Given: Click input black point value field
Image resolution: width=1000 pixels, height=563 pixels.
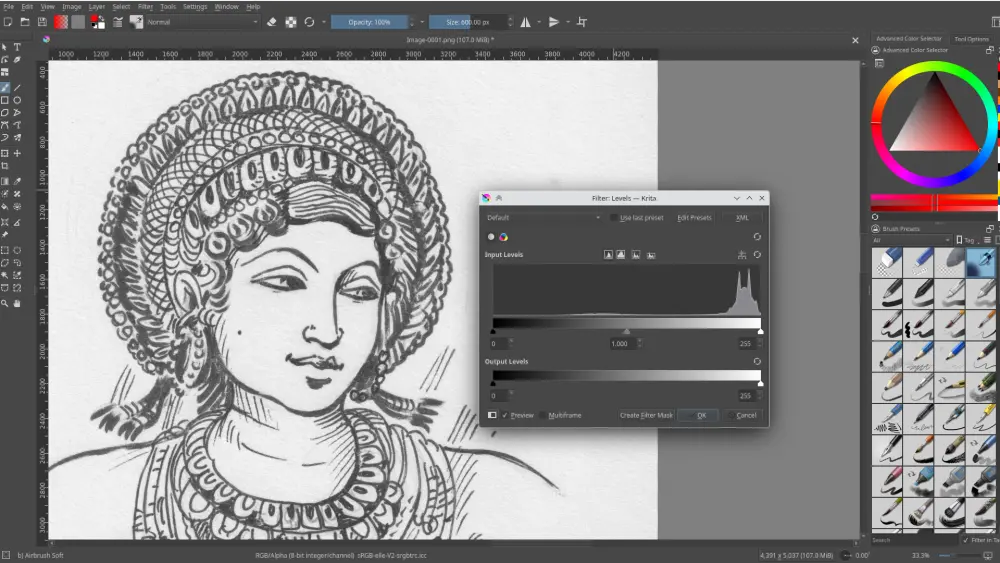Looking at the screenshot, I should (x=499, y=344).
